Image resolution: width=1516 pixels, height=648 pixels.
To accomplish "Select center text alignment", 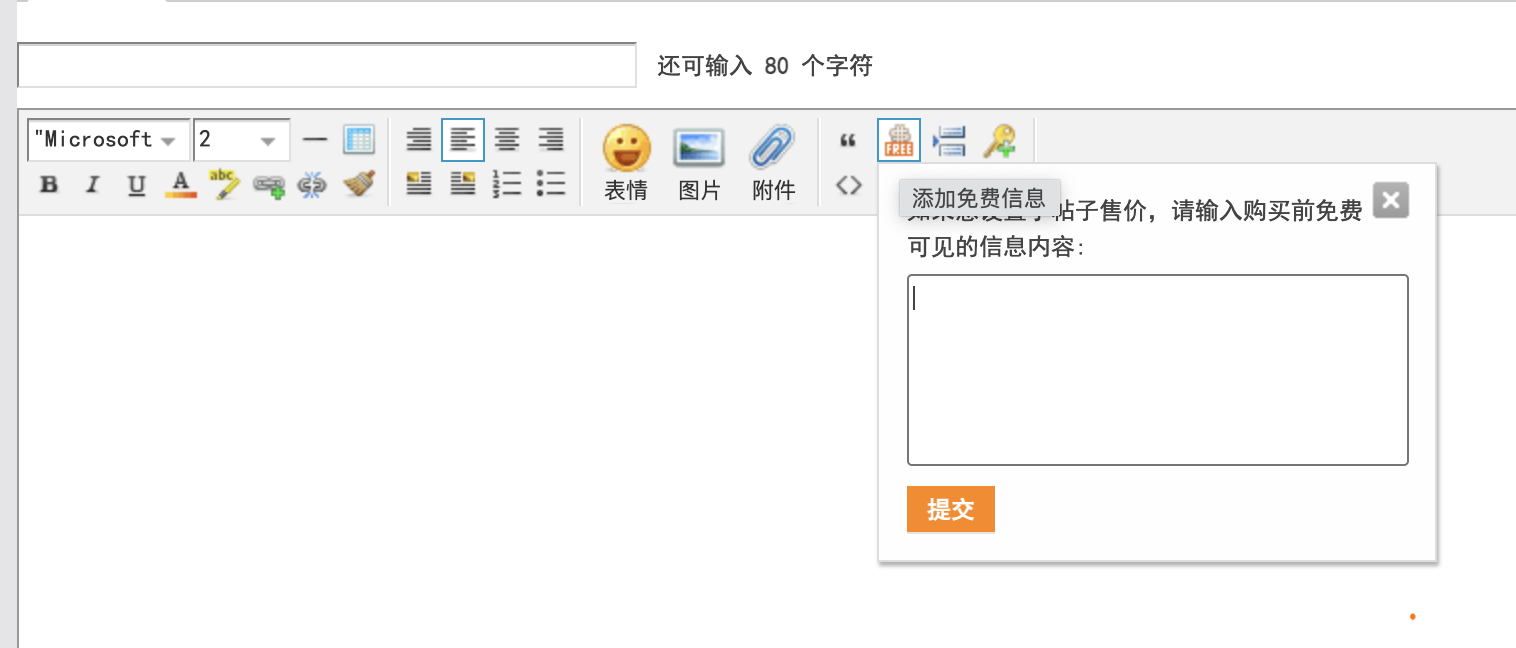I will click(x=507, y=139).
